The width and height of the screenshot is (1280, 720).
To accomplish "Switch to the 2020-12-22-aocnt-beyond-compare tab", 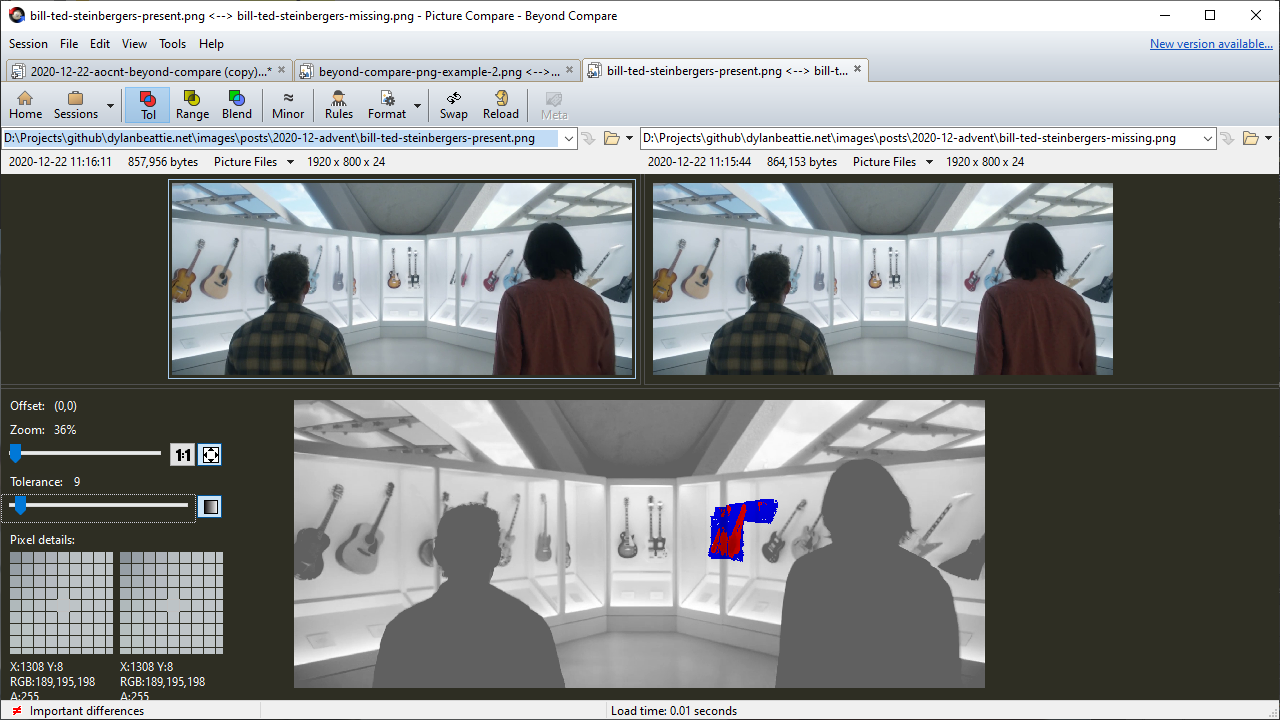I will 149,71.
